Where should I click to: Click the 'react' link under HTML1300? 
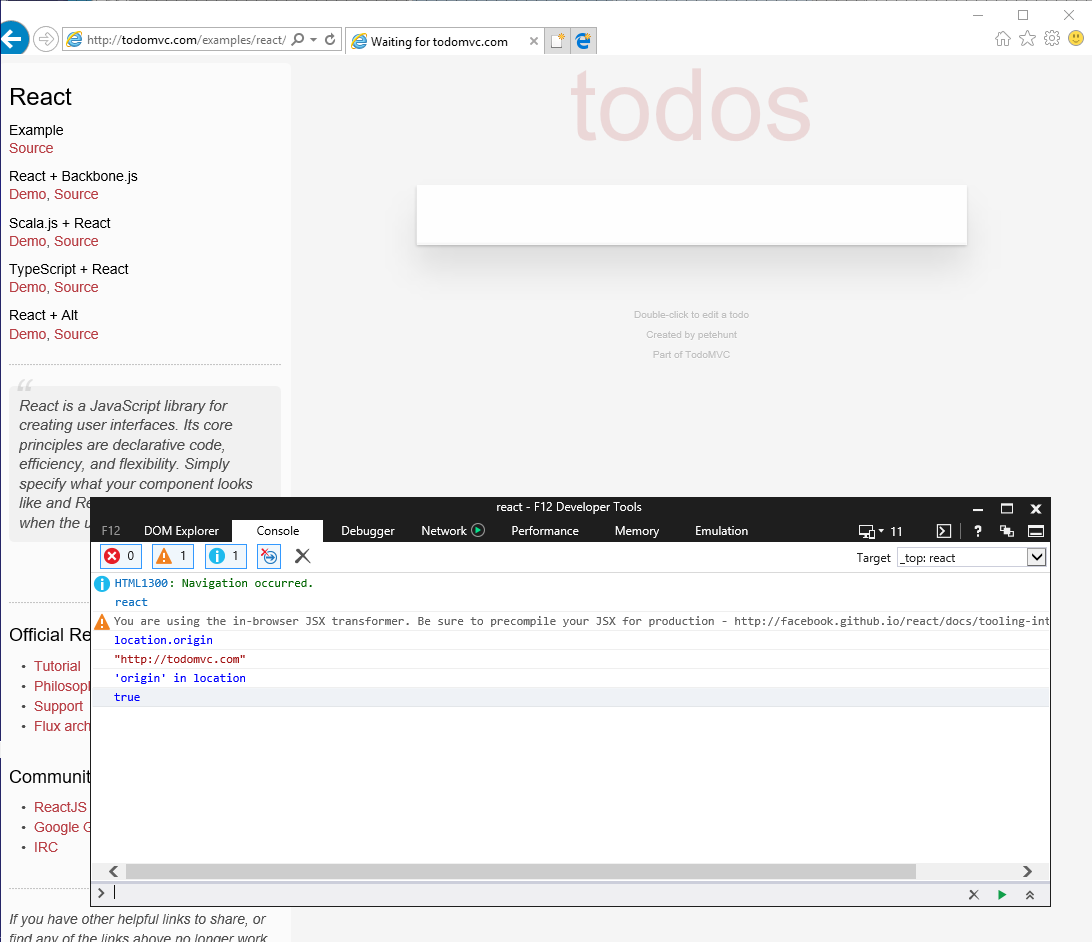(x=131, y=602)
